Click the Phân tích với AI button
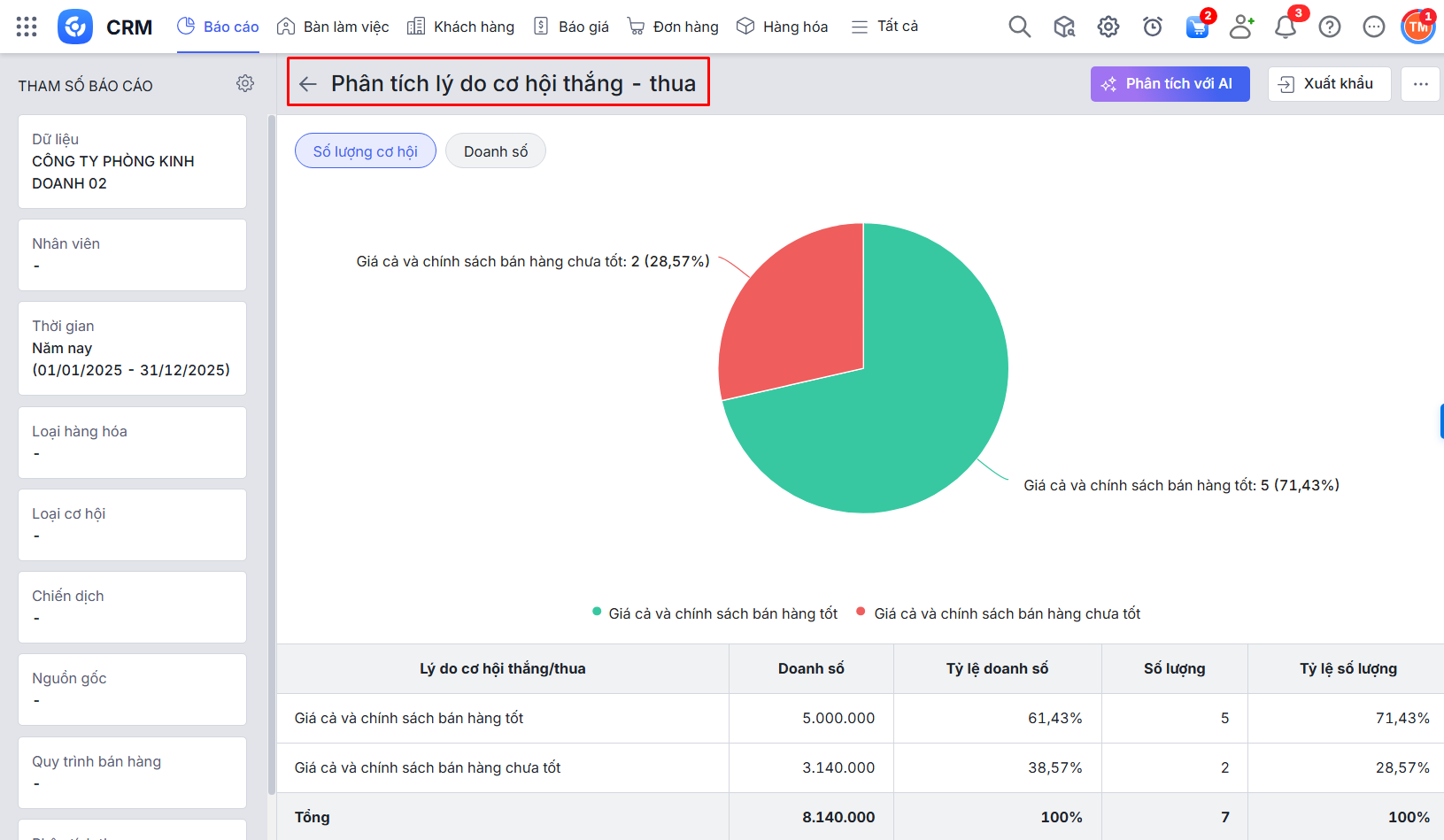1444x840 pixels. 1170,84
